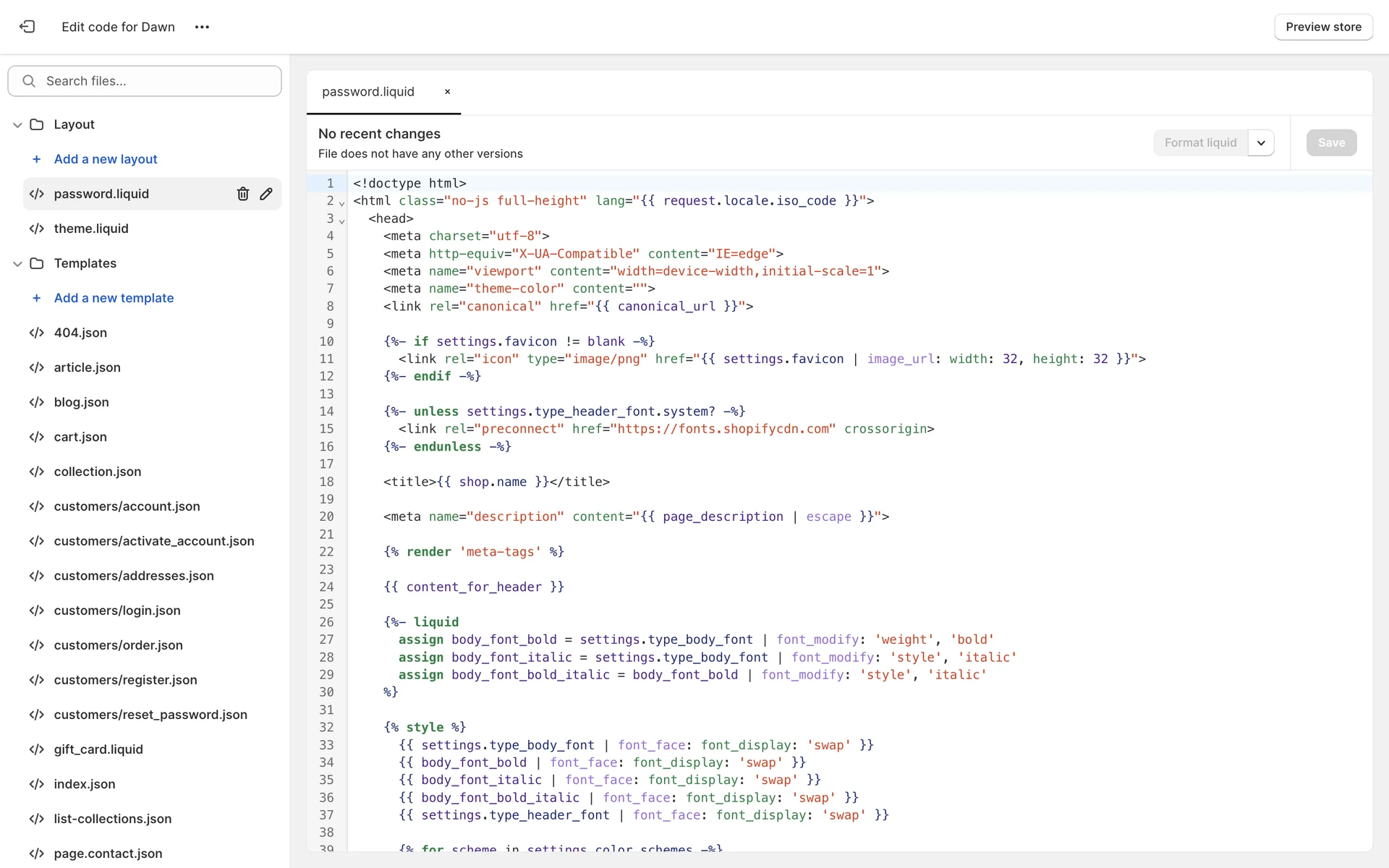The width and height of the screenshot is (1389, 868).
Task: Click the exit editor back icon
Action: 27,27
